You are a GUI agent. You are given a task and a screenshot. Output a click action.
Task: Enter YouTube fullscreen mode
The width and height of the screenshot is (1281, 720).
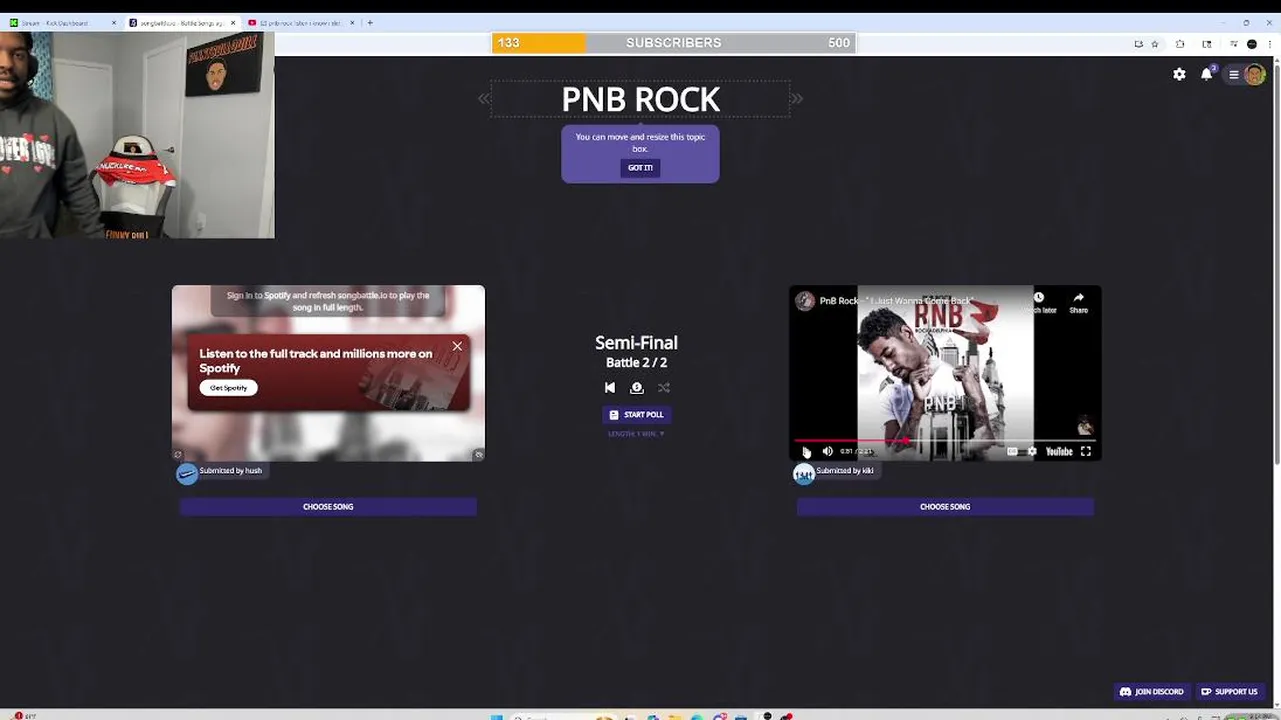pos(1086,451)
